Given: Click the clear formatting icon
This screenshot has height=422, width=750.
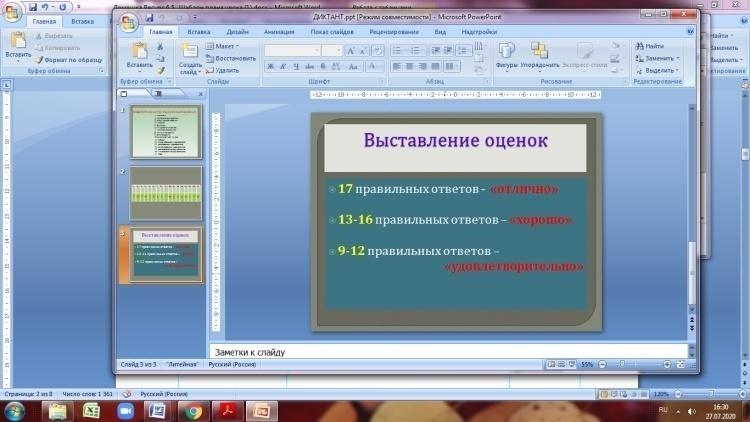Looking at the screenshot, I should point(377,51).
